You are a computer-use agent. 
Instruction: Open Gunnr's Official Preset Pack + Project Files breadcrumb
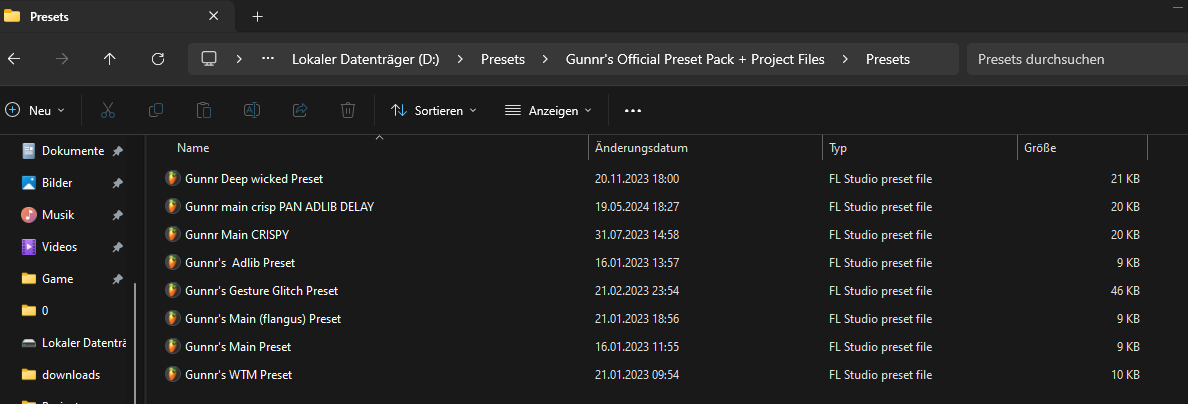tap(696, 59)
